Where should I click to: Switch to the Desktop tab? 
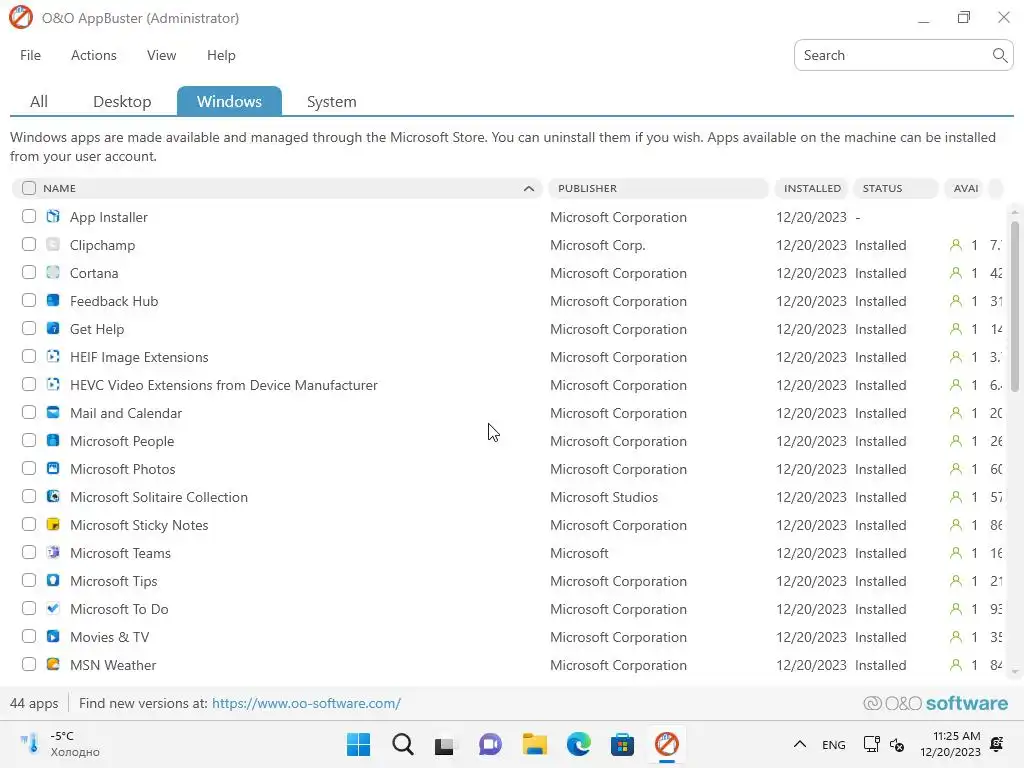(122, 101)
